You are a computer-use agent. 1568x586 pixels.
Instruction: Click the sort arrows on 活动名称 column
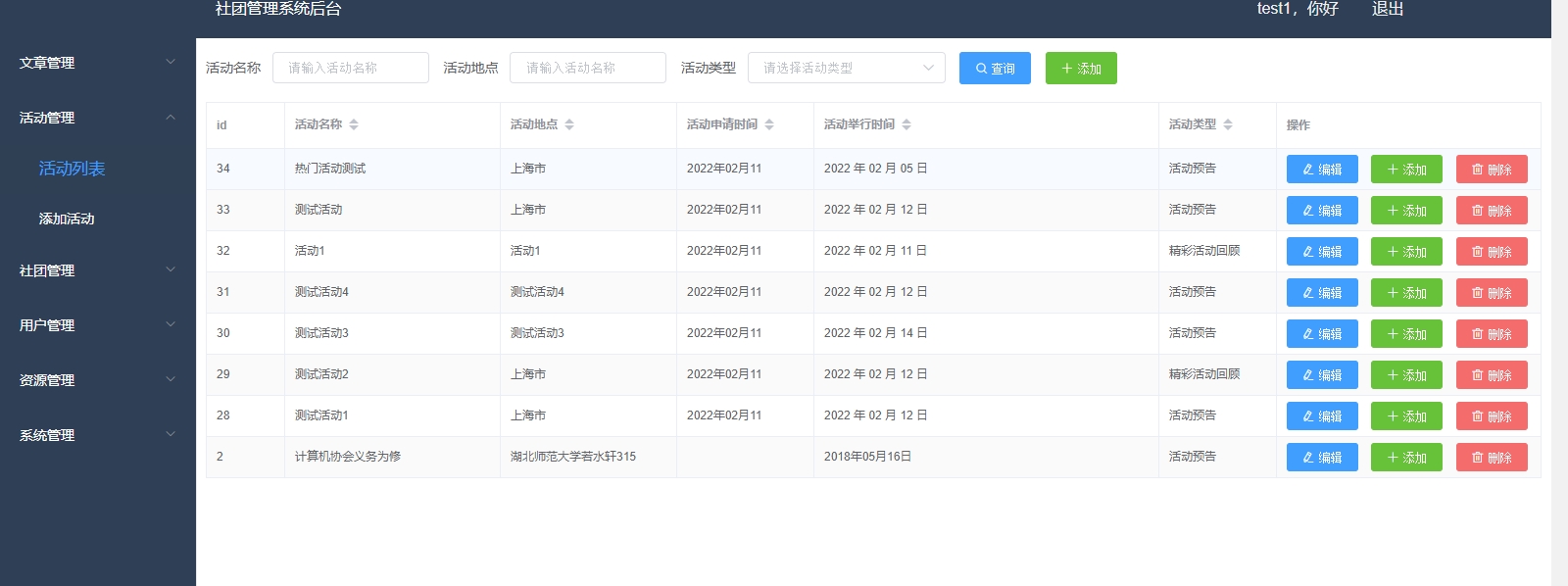tap(354, 124)
